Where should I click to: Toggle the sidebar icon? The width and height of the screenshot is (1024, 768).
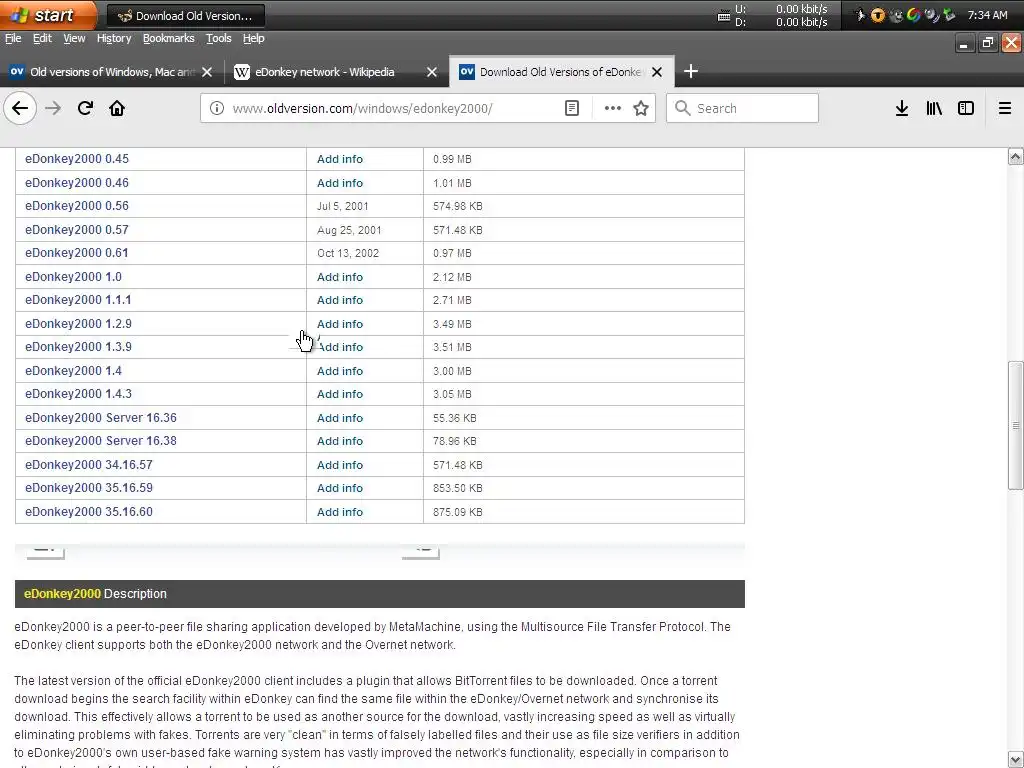[x=966, y=108]
